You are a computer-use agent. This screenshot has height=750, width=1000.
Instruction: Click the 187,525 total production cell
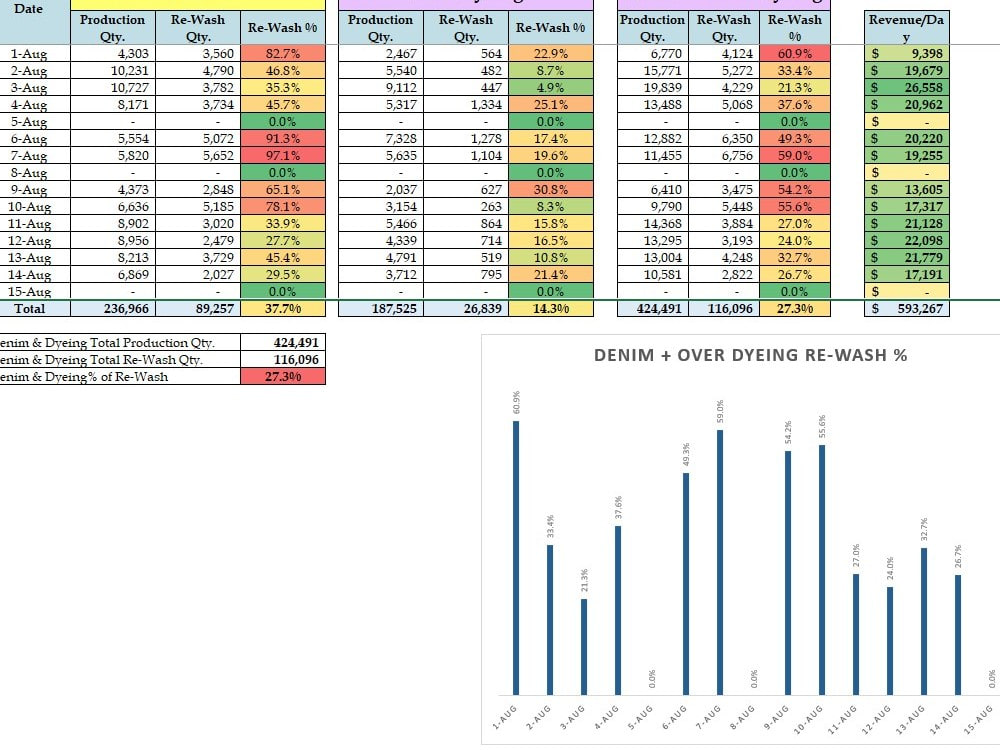381,309
